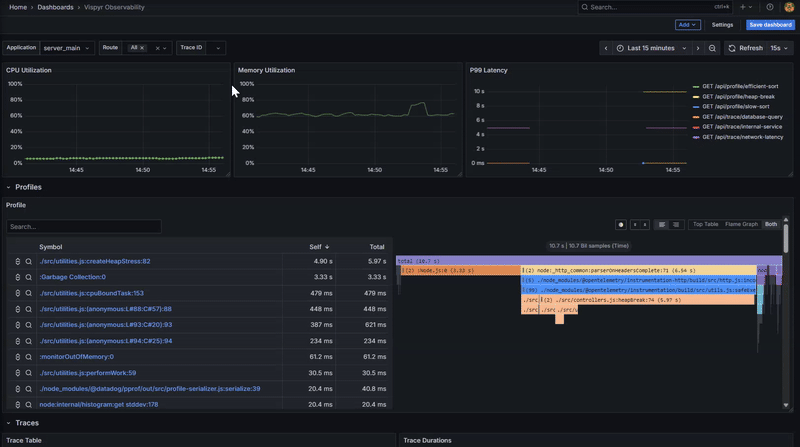Open the Application server_main dropdown
The width and height of the screenshot is (800, 447).
tap(67, 48)
